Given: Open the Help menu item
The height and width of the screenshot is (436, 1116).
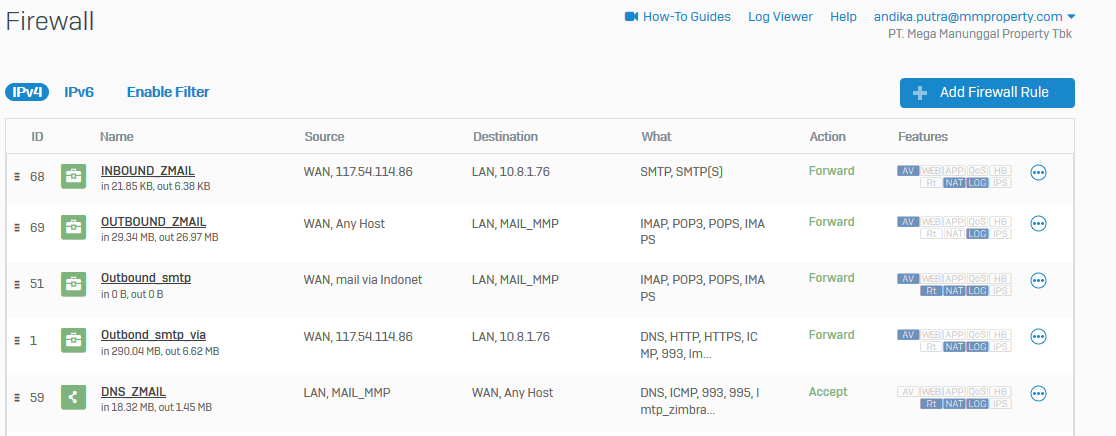Looking at the screenshot, I should click(x=843, y=17).
